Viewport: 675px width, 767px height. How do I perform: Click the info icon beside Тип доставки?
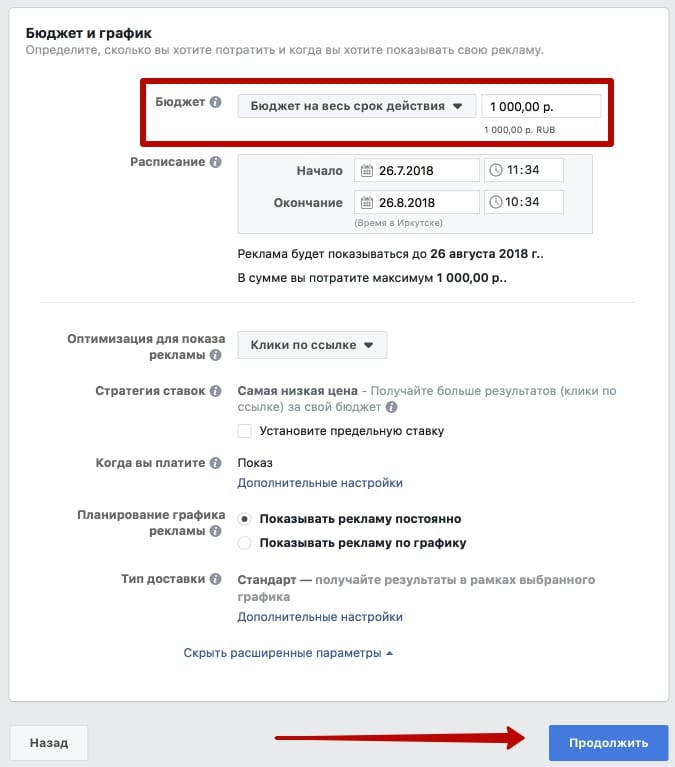215,579
